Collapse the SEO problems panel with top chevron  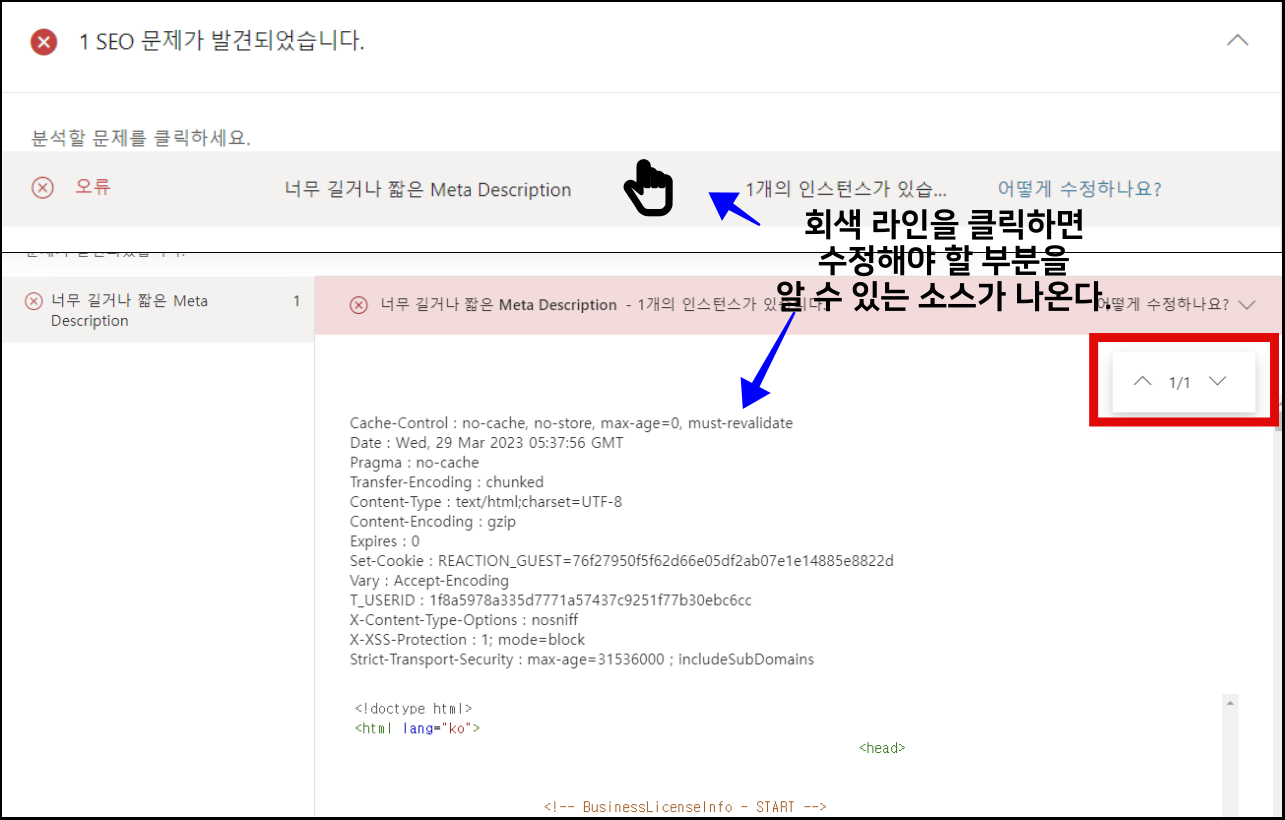click(x=1237, y=41)
